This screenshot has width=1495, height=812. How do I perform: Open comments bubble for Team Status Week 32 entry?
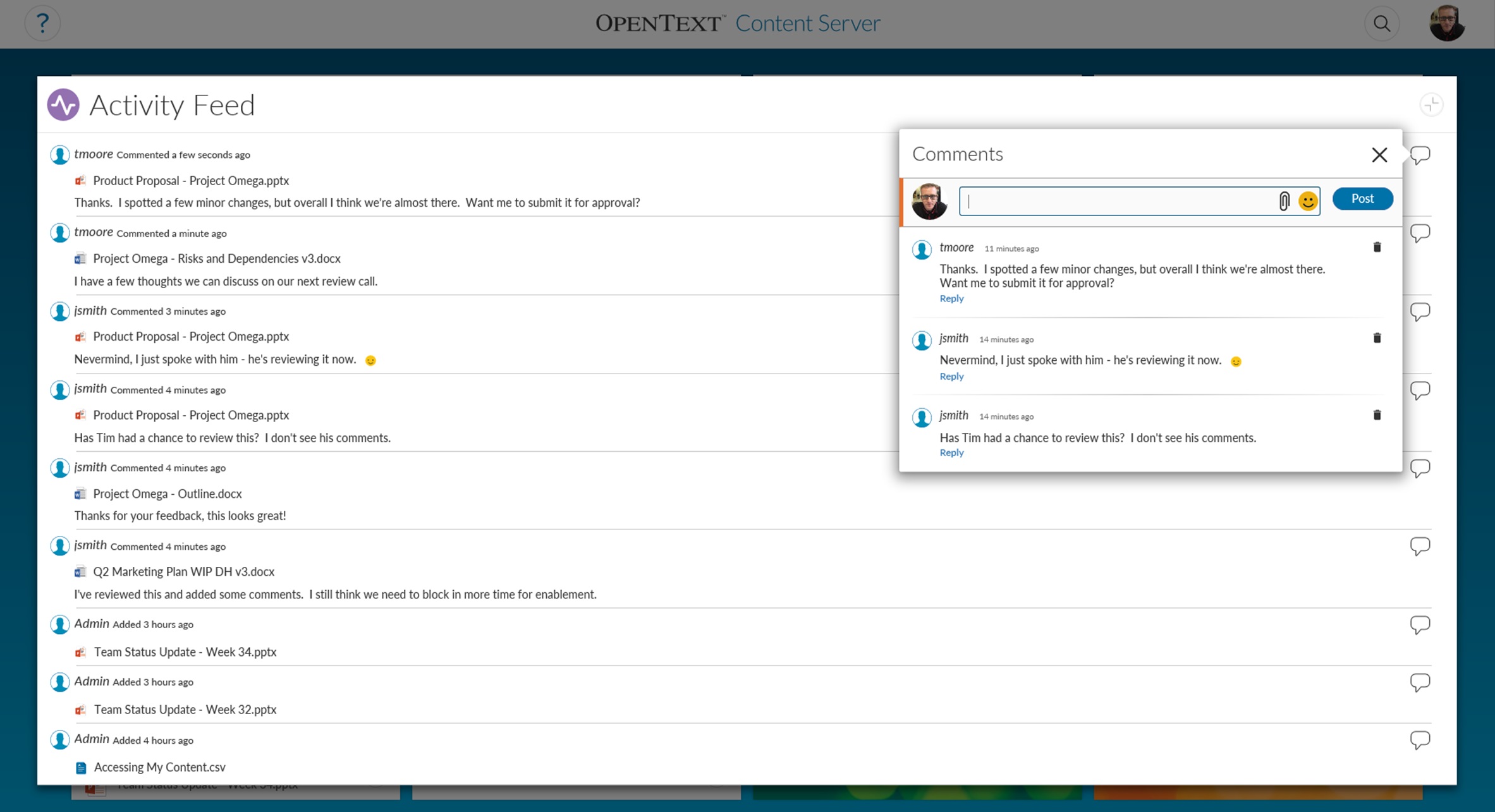1420,682
